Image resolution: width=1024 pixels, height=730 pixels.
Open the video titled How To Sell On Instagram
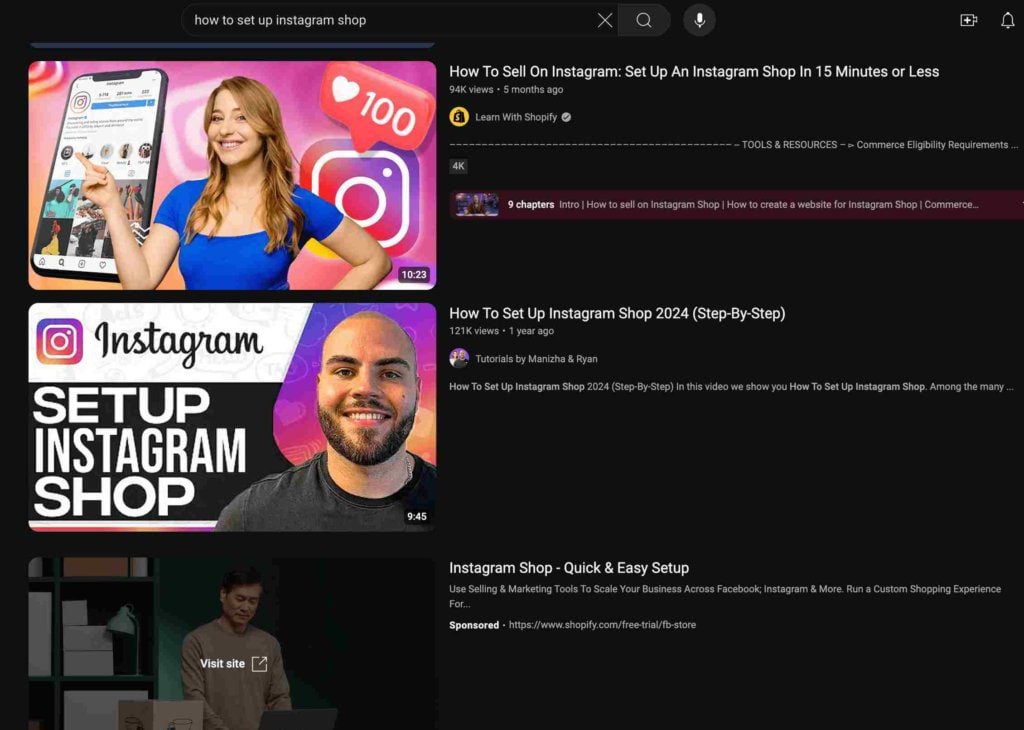[x=694, y=71]
